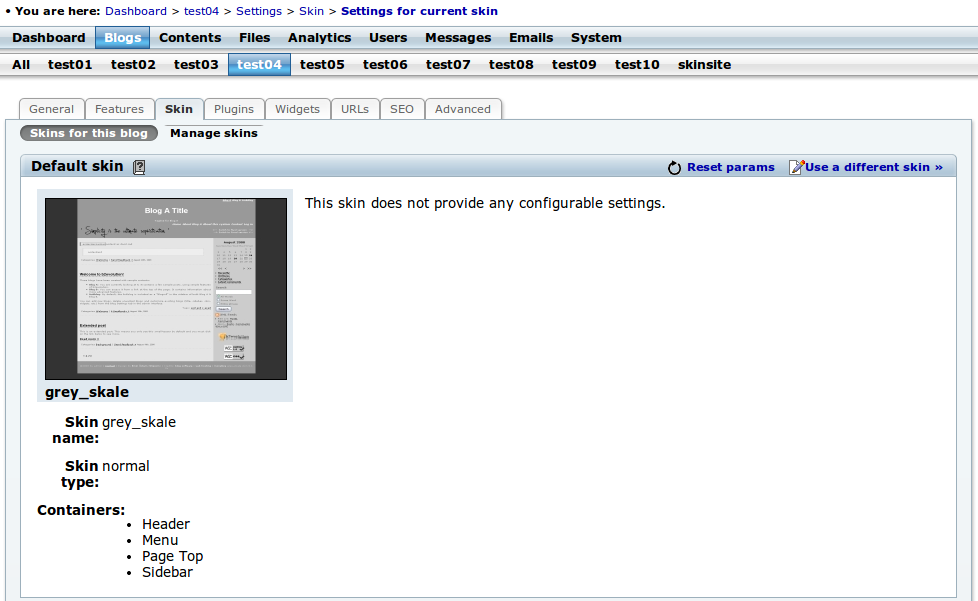The width and height of the screenshot is (978, 601).
Task: Switch to the Widgets tab
Action: pos(297,109)
